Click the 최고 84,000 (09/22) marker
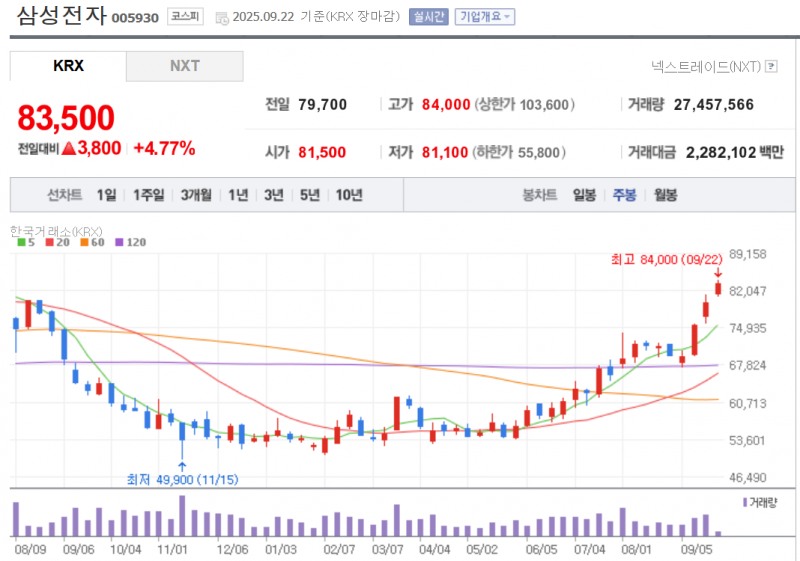The width and height of the screenshot is (800, 561). click(666, 260)
